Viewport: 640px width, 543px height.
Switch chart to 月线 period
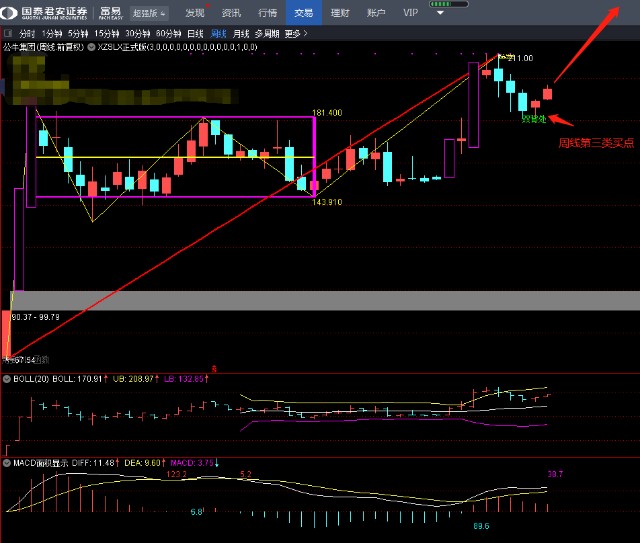point(241,33)
